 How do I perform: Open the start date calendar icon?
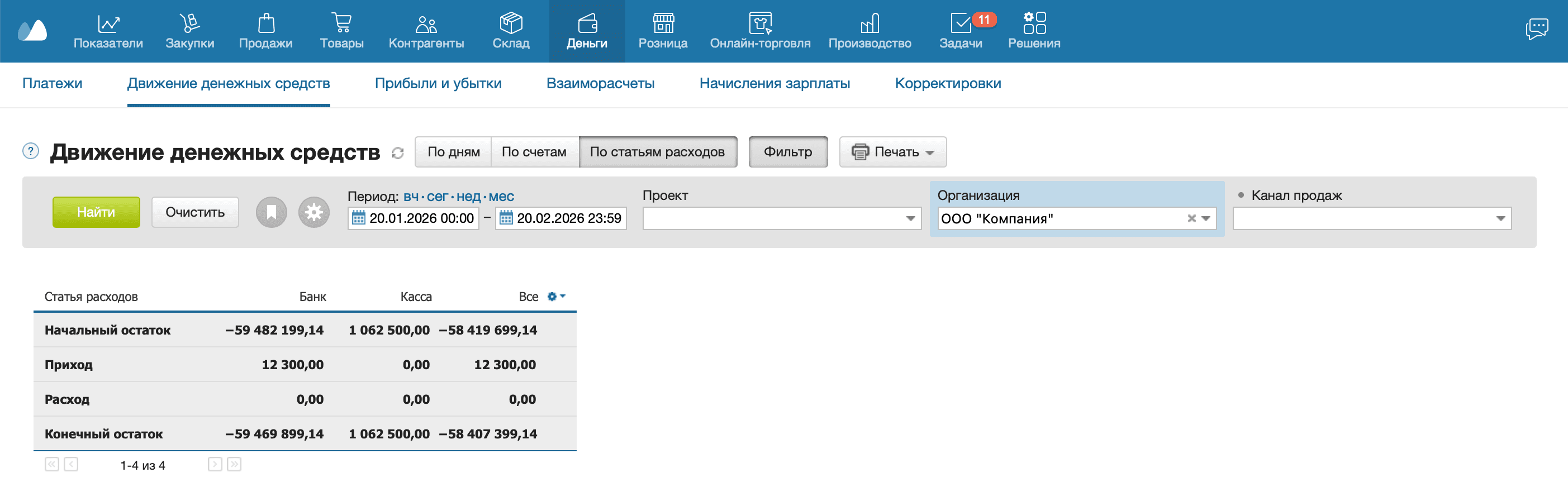point(359,218)
